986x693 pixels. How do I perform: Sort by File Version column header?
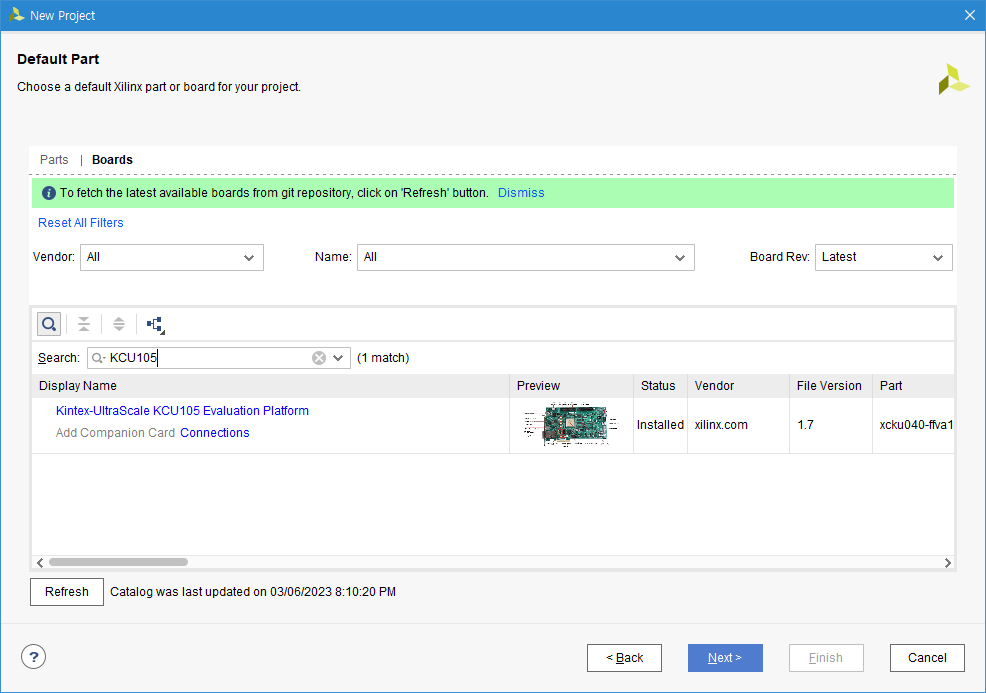[831, 386]
